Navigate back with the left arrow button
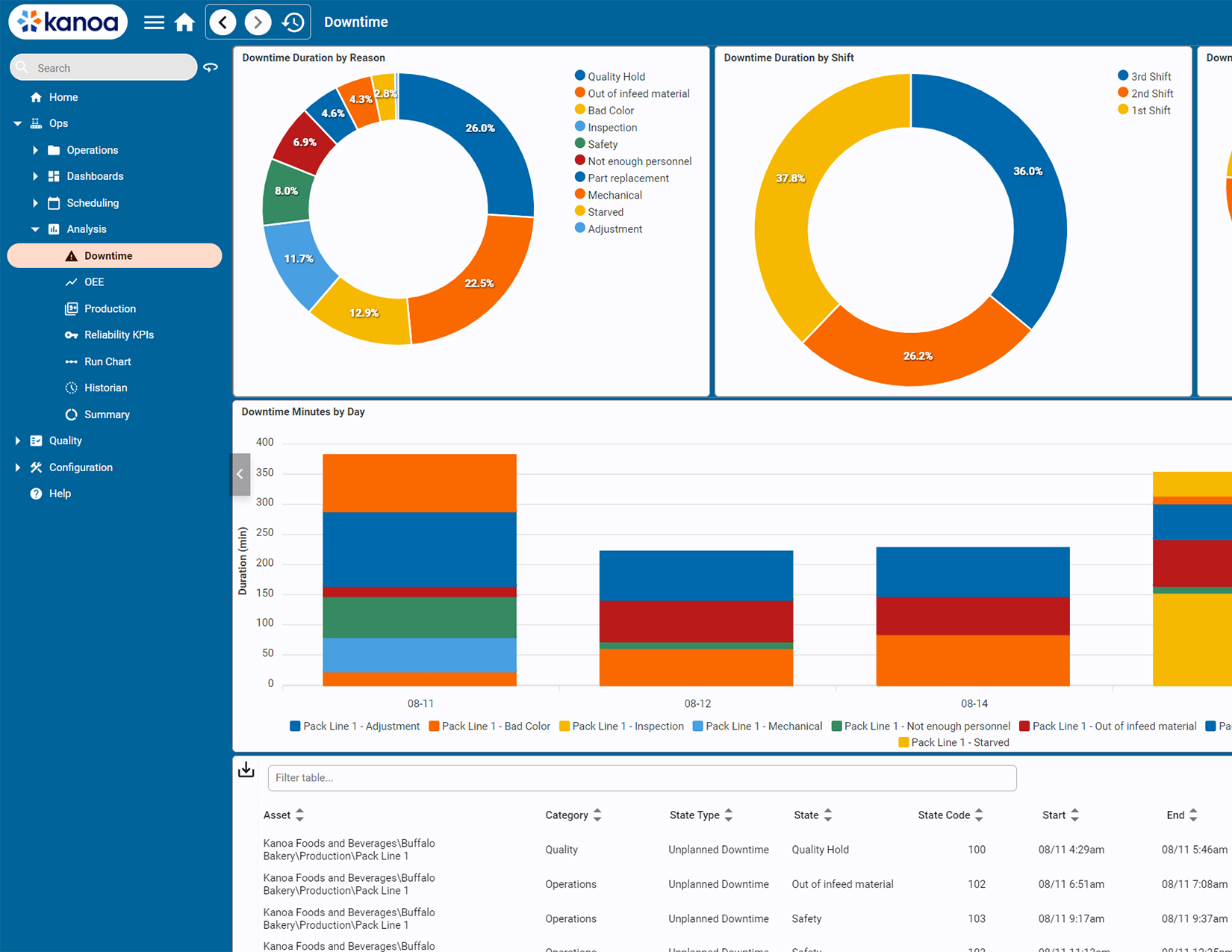The height and width of the screenshot is (952, 1232). [x=223, y=22]
